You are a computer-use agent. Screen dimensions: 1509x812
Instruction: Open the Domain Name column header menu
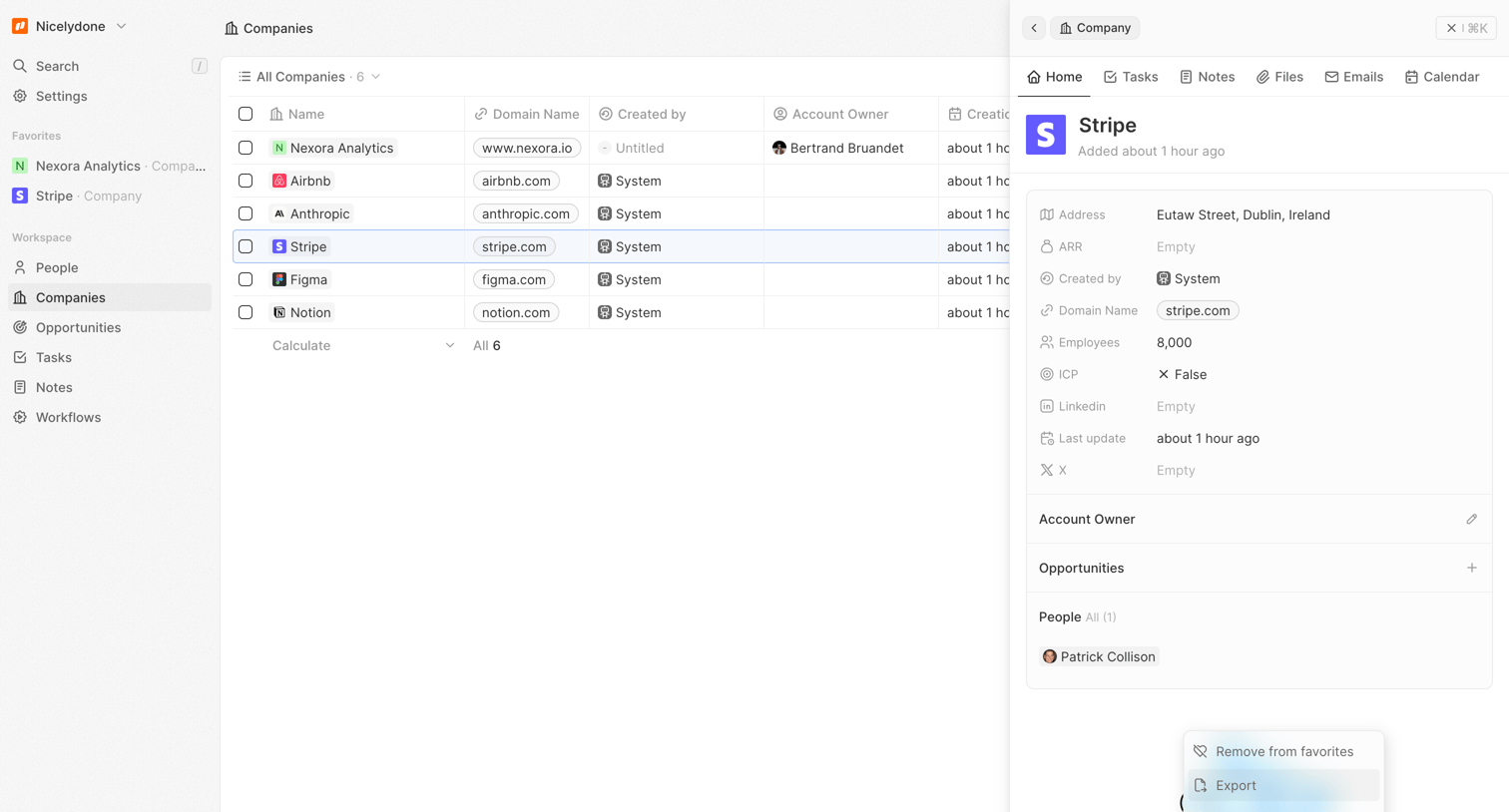pos(527,114)
